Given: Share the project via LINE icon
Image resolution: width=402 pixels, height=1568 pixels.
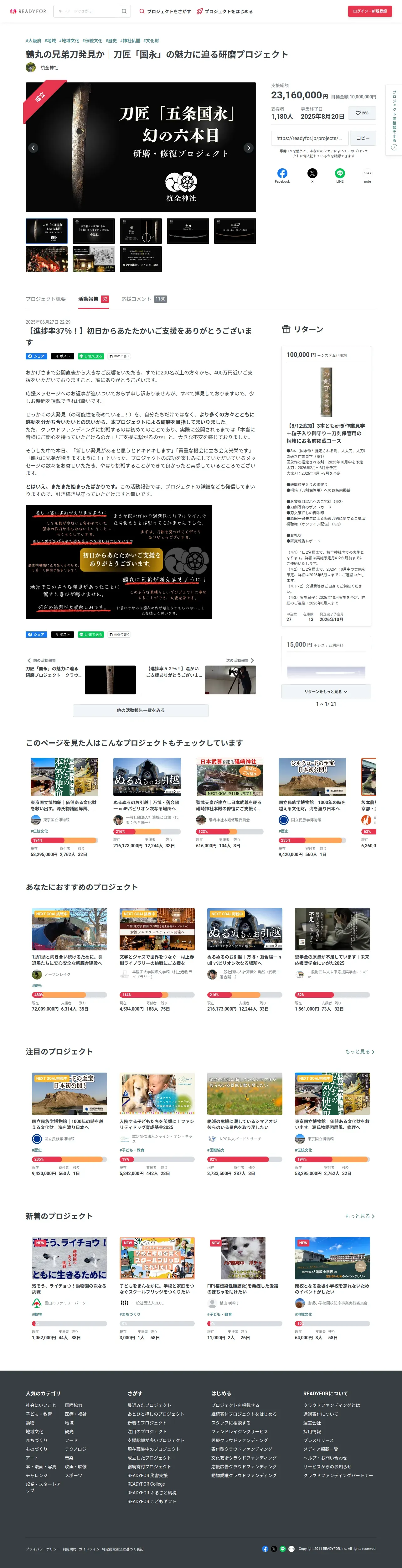Looking at the screenshot, I should coord(340,174).
